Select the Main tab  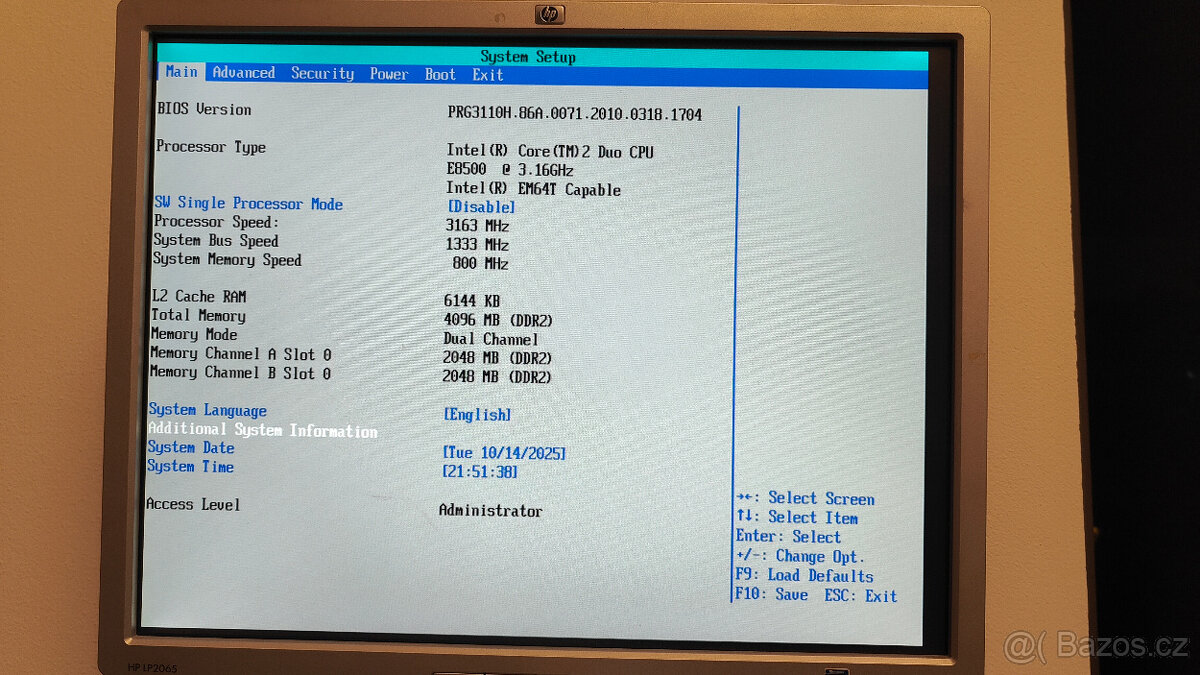tap(180, 71)
